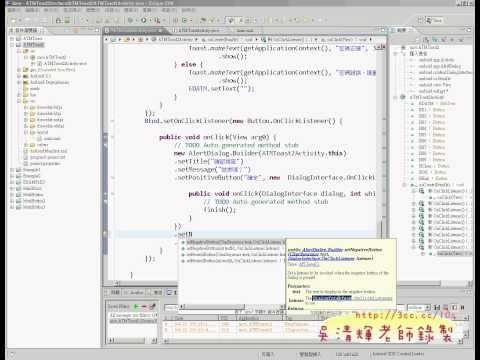Open the Run icon's dropdown arrow
Image resolution: width=480 pixels, height=360 pixels.
tap(149, 21)
